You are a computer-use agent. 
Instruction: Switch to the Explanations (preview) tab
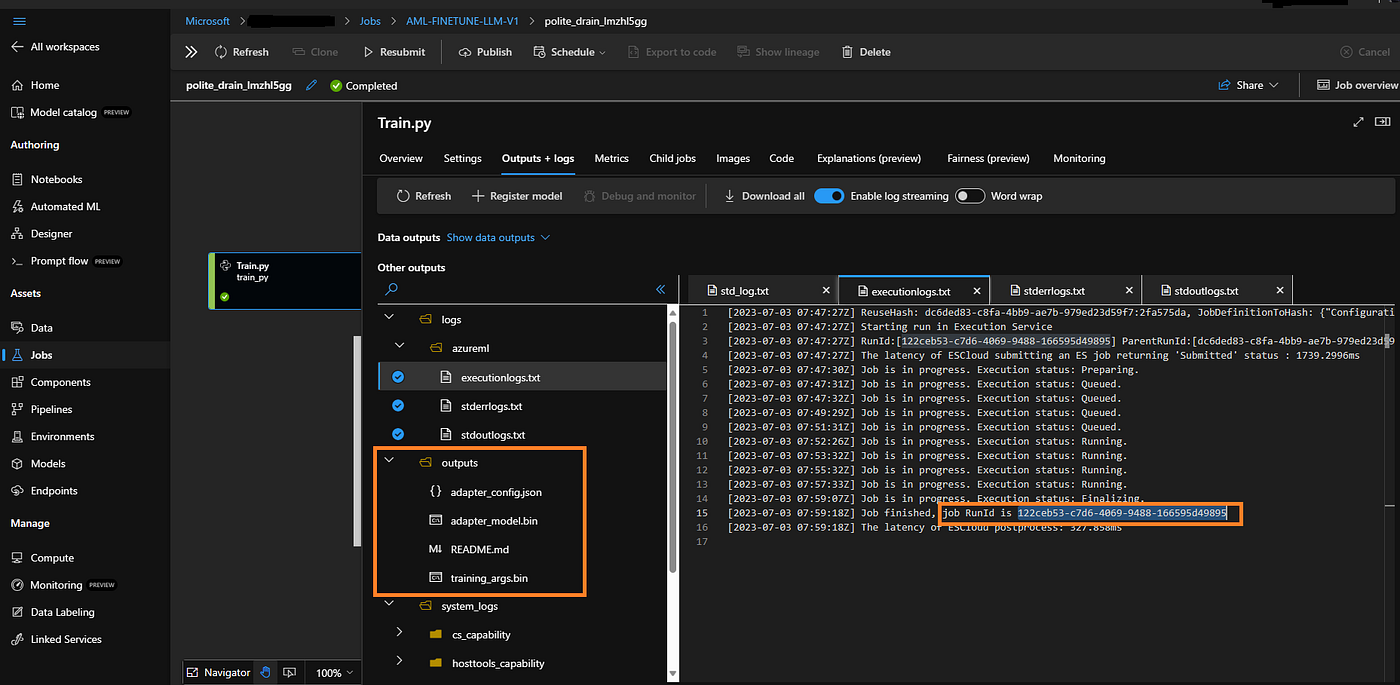(x=869, y=158)
